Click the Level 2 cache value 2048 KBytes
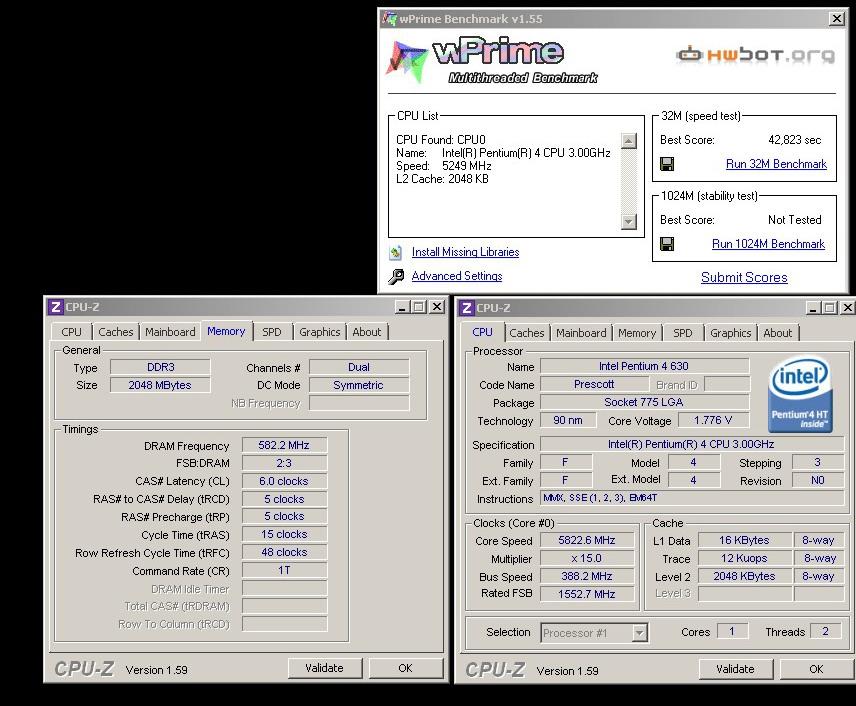Image resolution: width=856 pixels, height=706 pixels. point(745,576)
